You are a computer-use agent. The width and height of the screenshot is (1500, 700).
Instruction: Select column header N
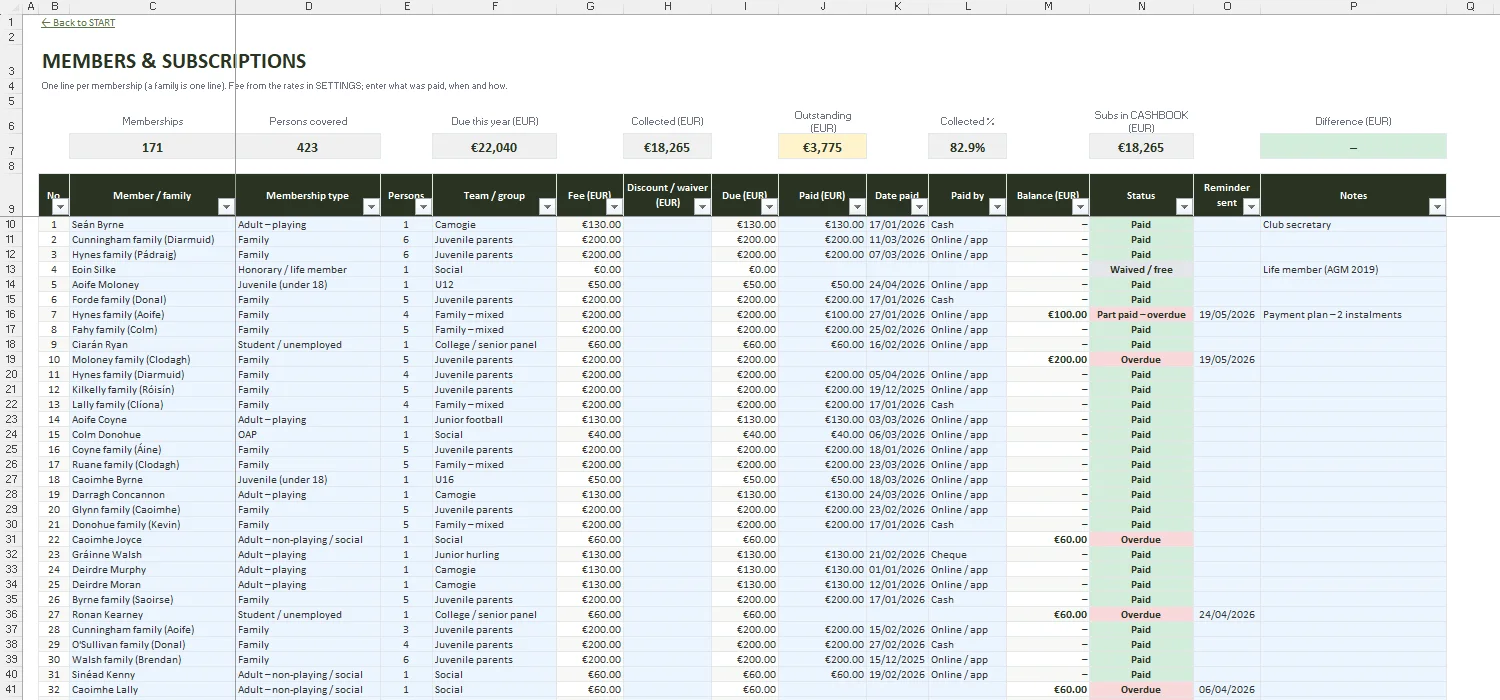pyautogui.click(x=1141, y=6)
